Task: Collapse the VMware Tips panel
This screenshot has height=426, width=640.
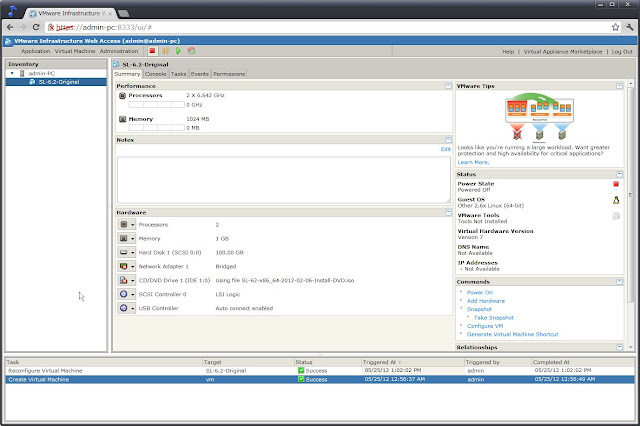Action: (620, 86)
